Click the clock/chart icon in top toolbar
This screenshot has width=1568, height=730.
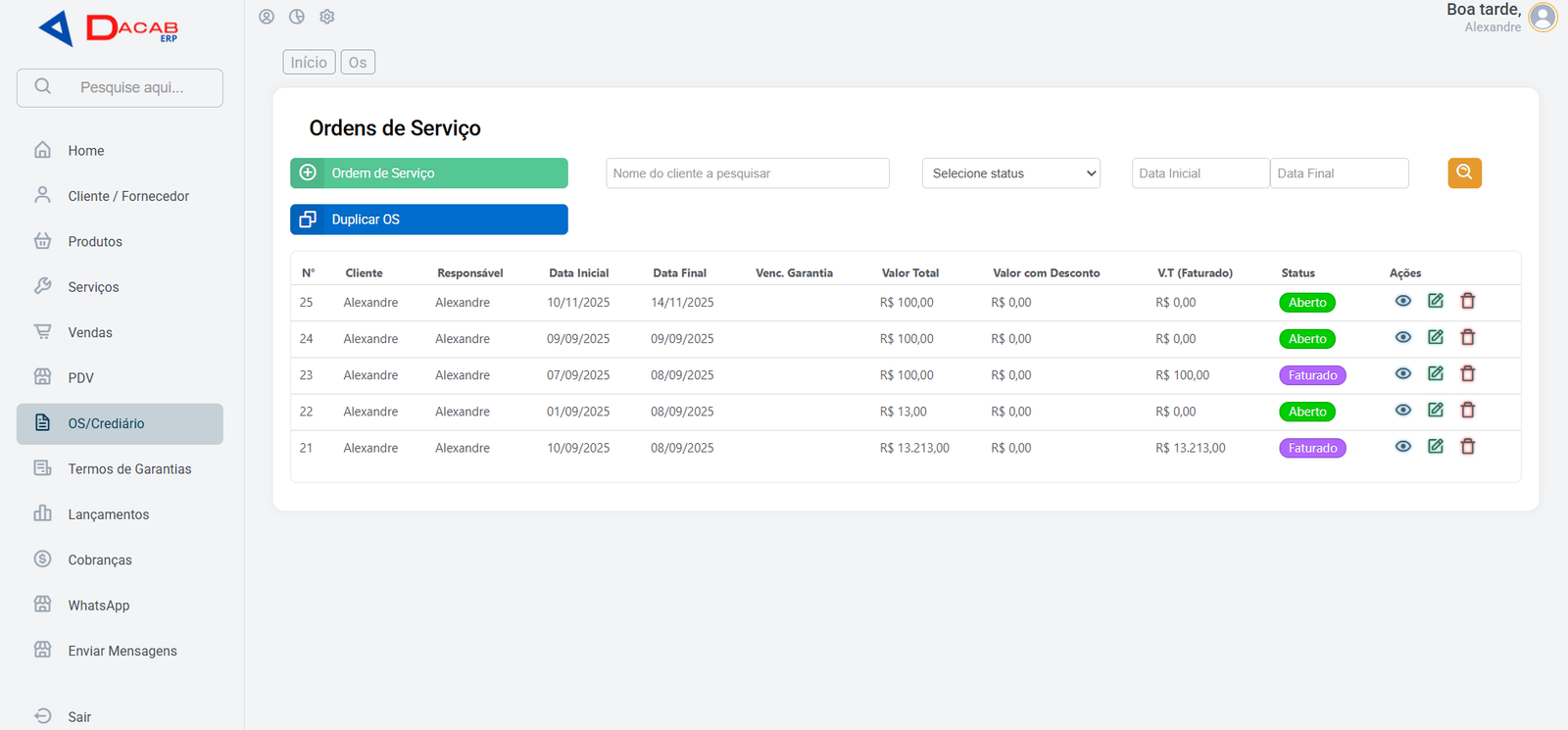point(297,17)
